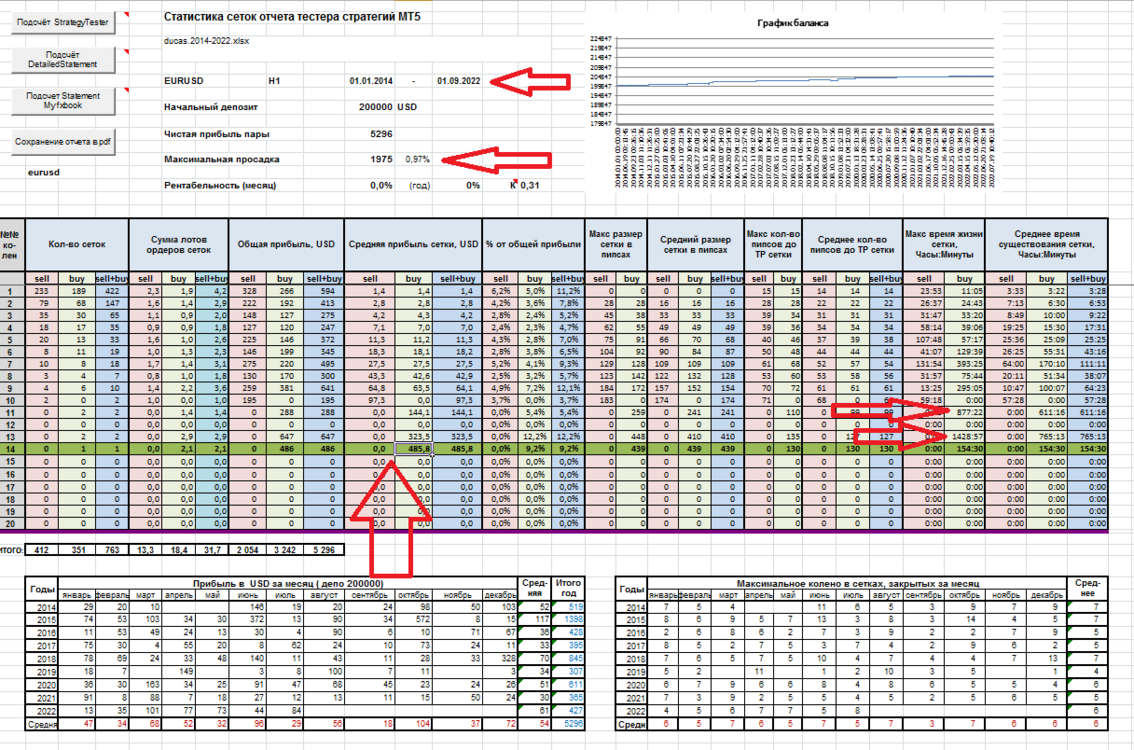Click totals cell '412'
This screenshot has width=1134, height=750.
coord(42,550)
